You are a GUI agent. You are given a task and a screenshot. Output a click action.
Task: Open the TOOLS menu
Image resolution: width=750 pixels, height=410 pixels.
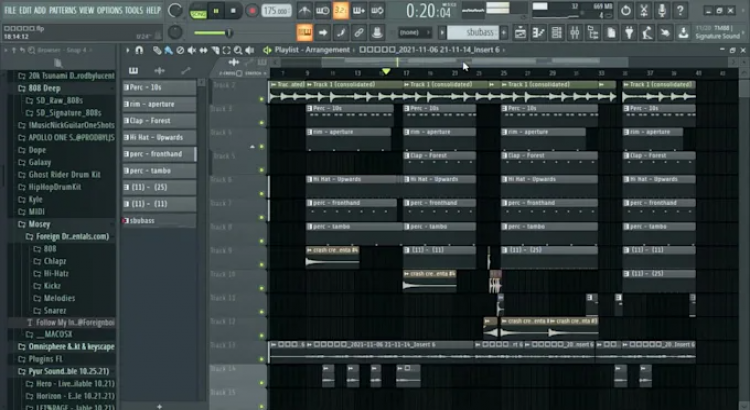[134, 10]
